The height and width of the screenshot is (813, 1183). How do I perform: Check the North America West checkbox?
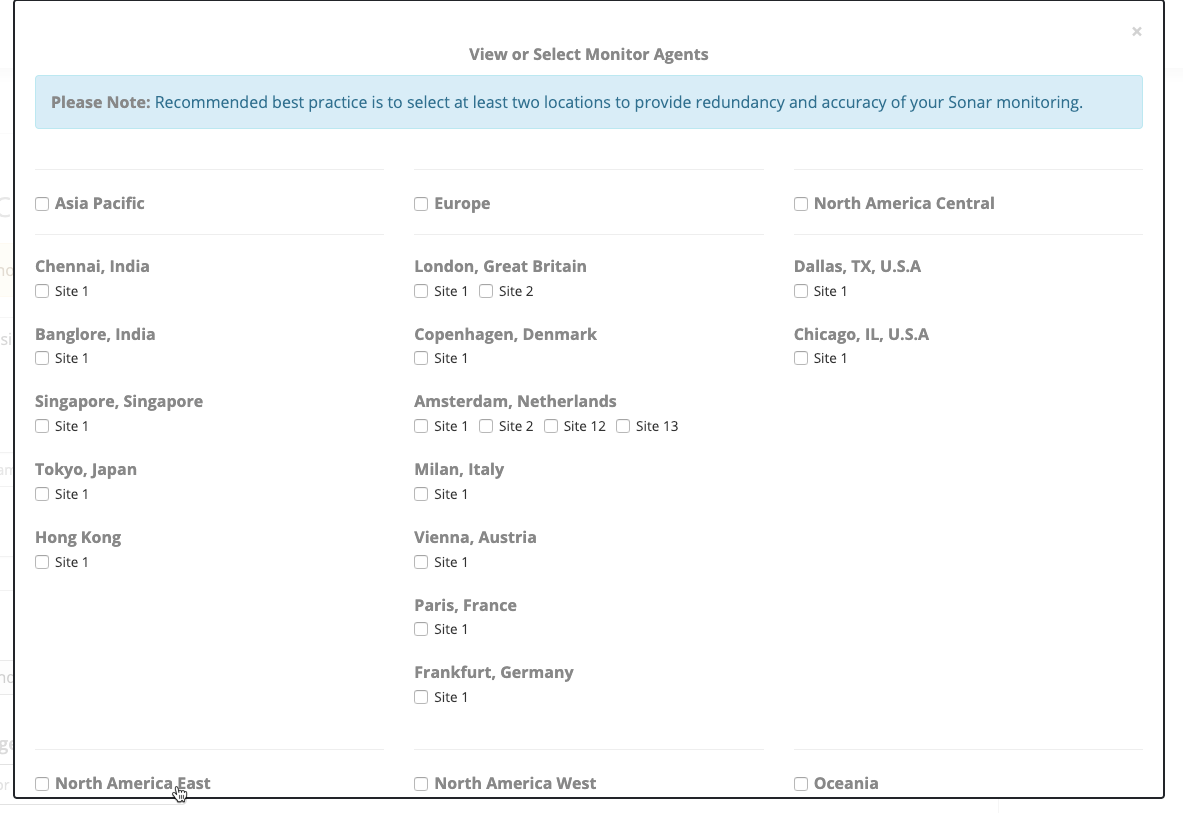point(421,784)
